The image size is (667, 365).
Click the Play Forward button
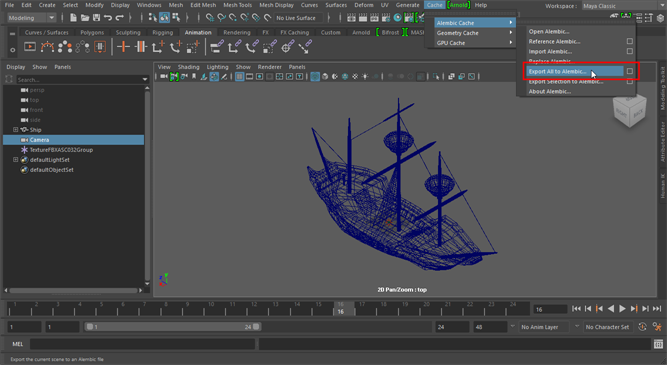(x=622, y=309)
